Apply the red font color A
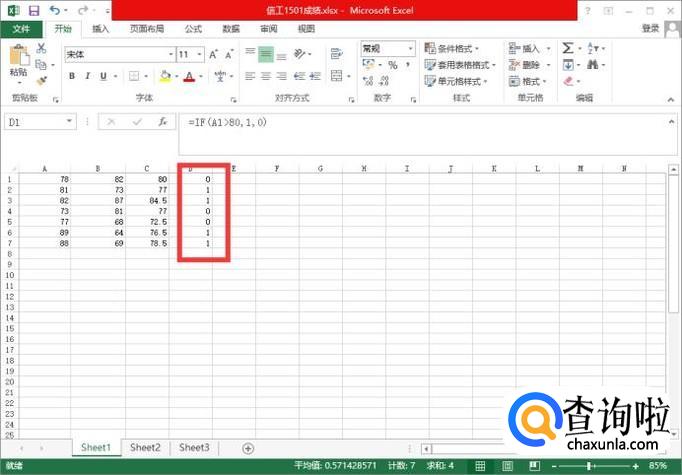The width and height of the screenshot is (682, 475). 189,77
